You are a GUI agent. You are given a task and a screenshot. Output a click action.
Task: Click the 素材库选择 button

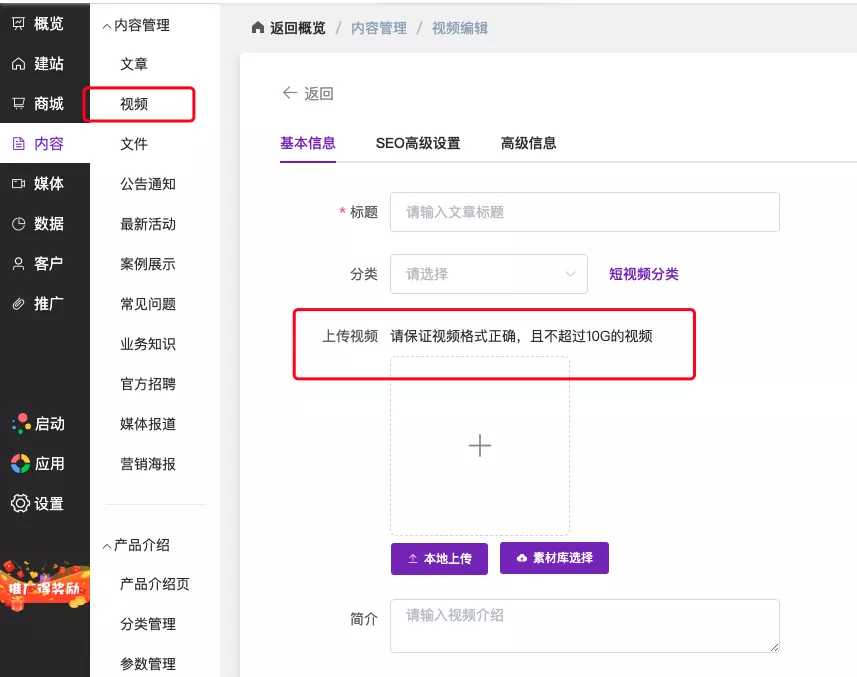coord(554,558)
